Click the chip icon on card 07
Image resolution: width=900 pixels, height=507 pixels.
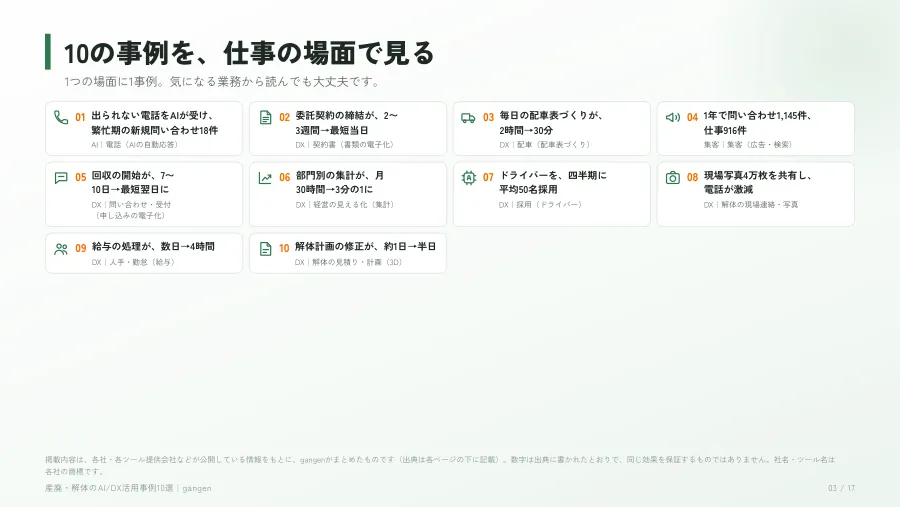(x=469, y=177)
